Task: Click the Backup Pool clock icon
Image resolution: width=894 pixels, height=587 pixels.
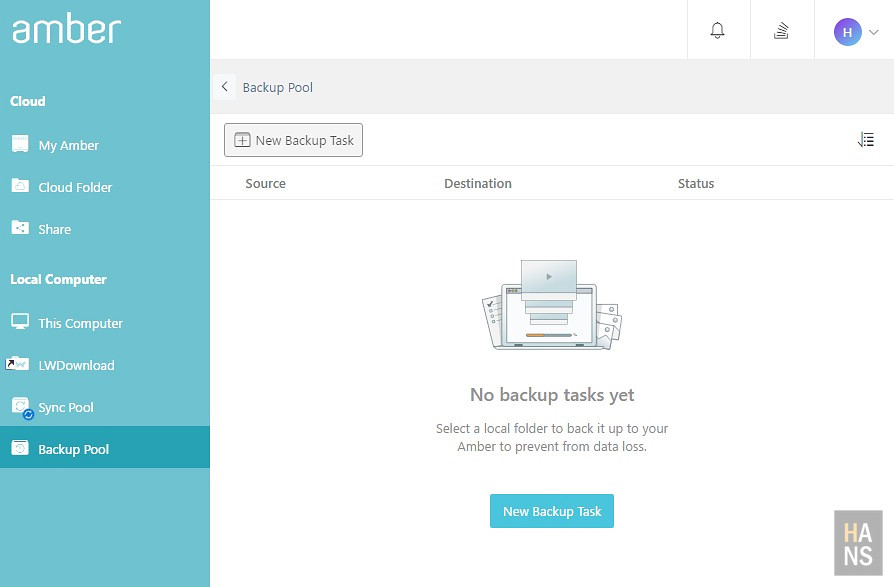Action: [20, 448]
